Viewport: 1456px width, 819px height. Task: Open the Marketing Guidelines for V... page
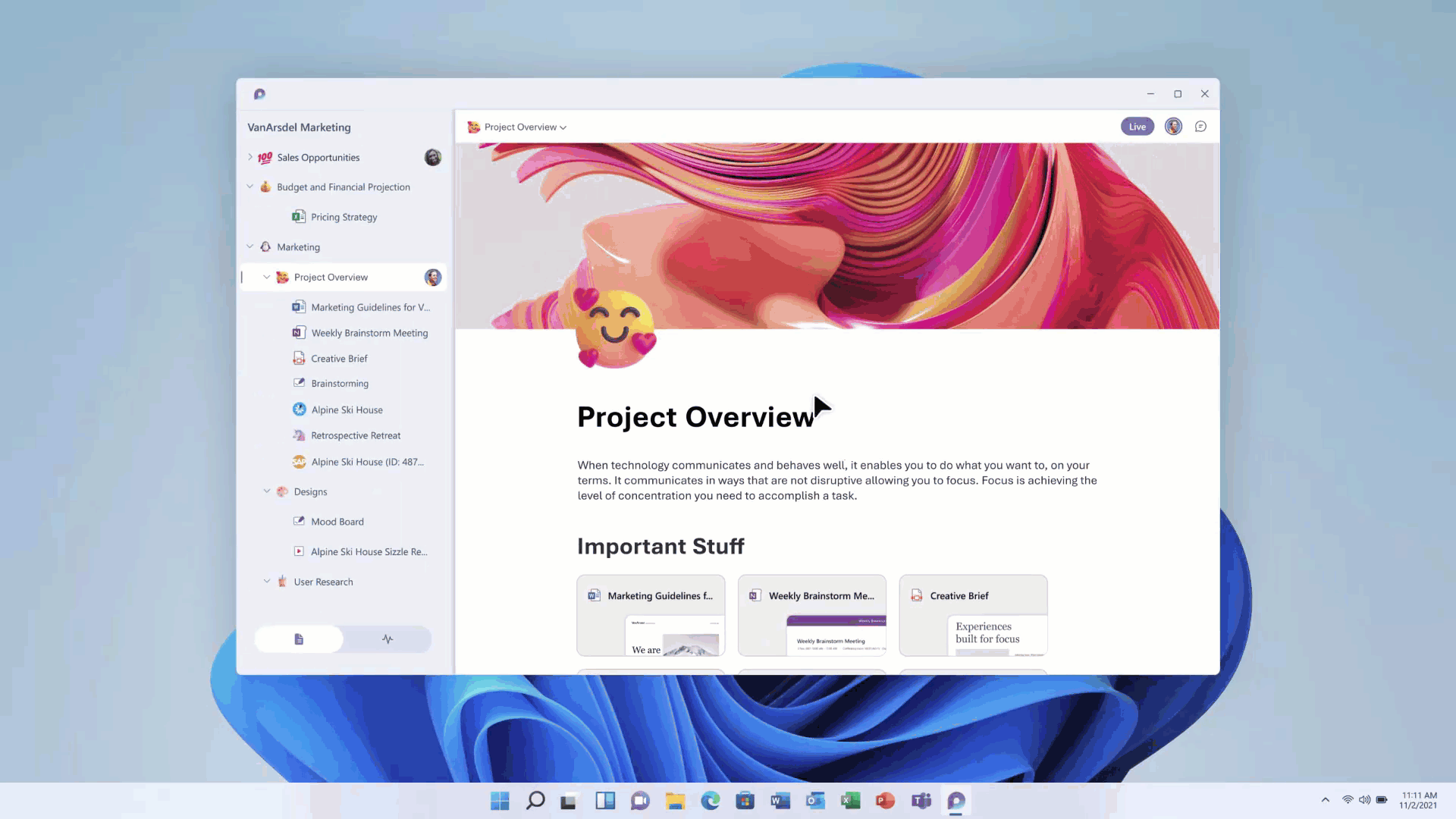[370, 307]
